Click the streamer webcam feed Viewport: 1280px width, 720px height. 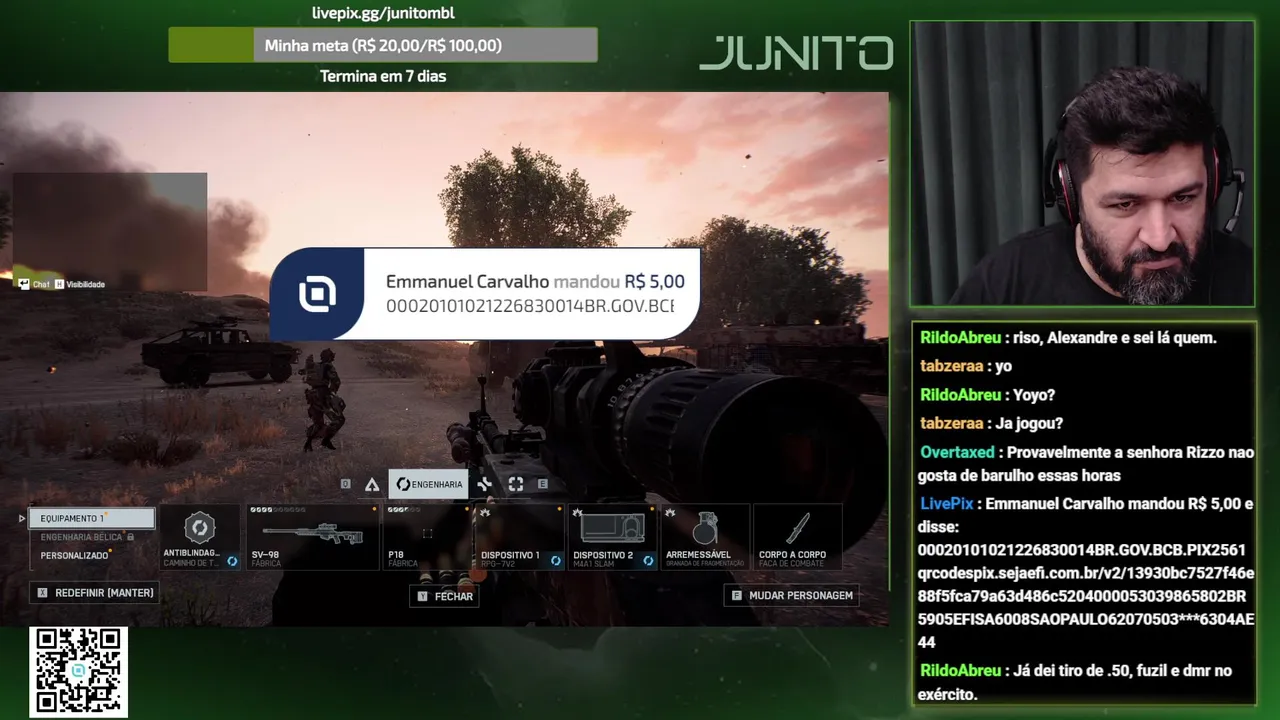pos(1082,164)
